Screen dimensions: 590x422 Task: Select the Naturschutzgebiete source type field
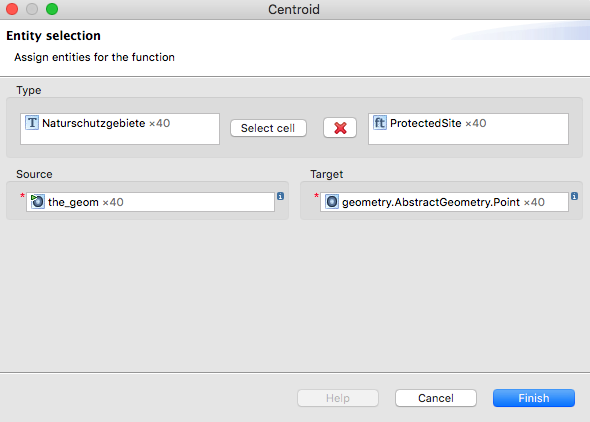pyautogui.click(x=120, y=129)
